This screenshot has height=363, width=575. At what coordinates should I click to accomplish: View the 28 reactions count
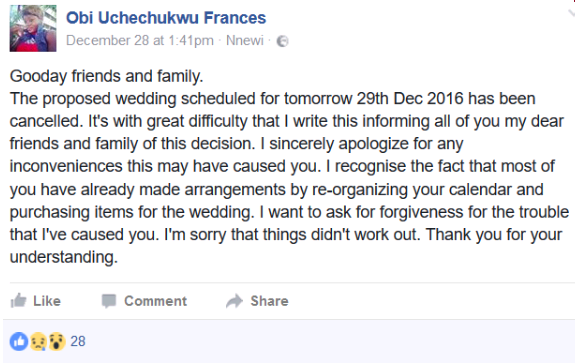pyautogui.click(x=78, y=341)
